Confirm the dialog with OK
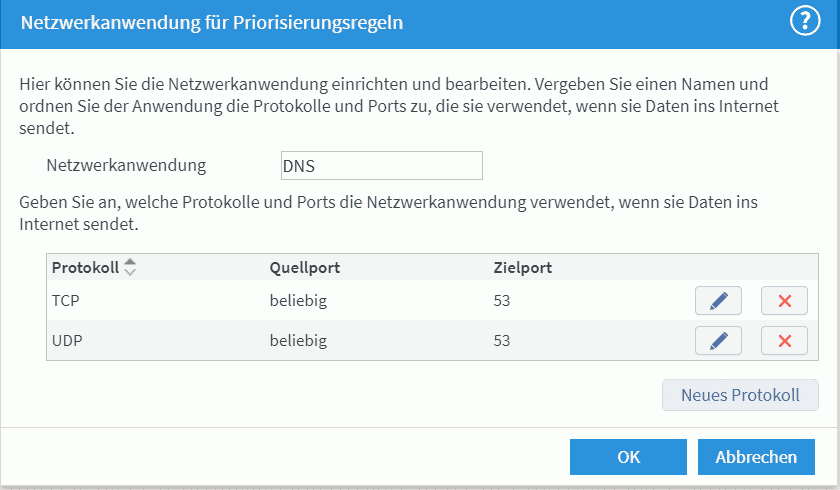The height and width of the screenshot is (490, 840). point(628,457)
